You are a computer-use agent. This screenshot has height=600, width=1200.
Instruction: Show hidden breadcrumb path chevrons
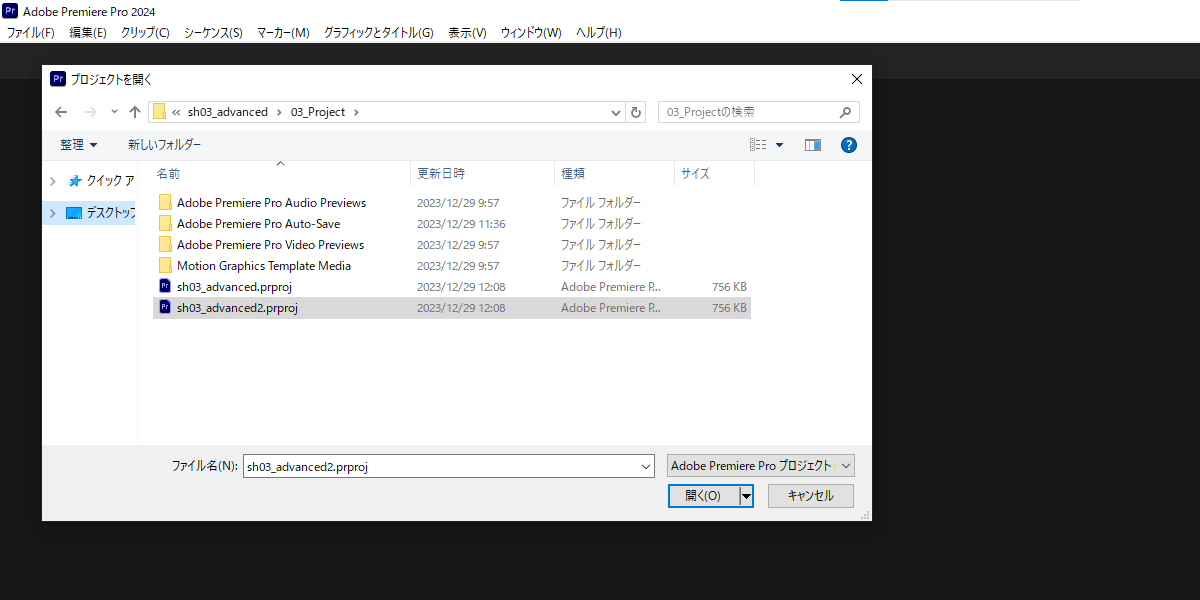(x=176, y=112)
